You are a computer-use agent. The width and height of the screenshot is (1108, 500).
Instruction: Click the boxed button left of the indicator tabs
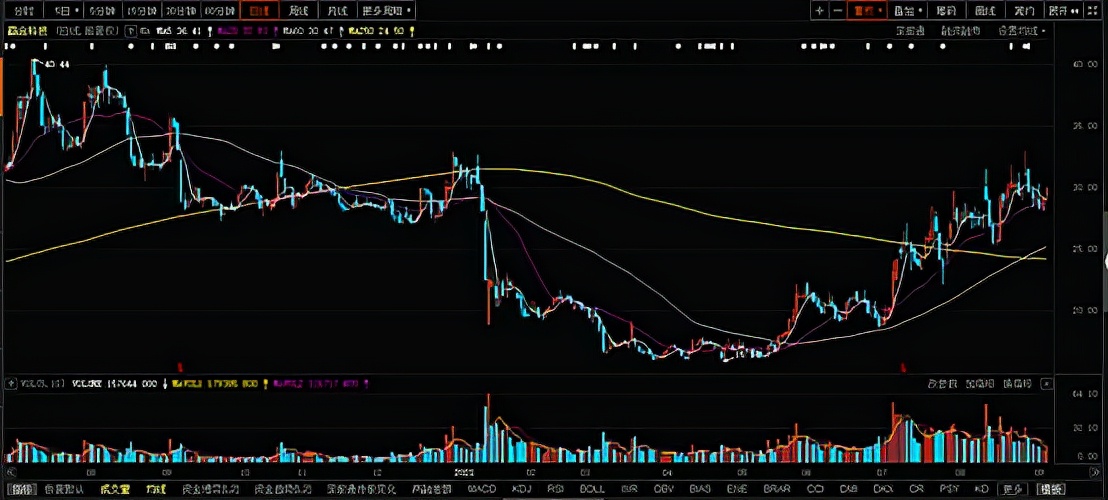(x=22, y=489)
